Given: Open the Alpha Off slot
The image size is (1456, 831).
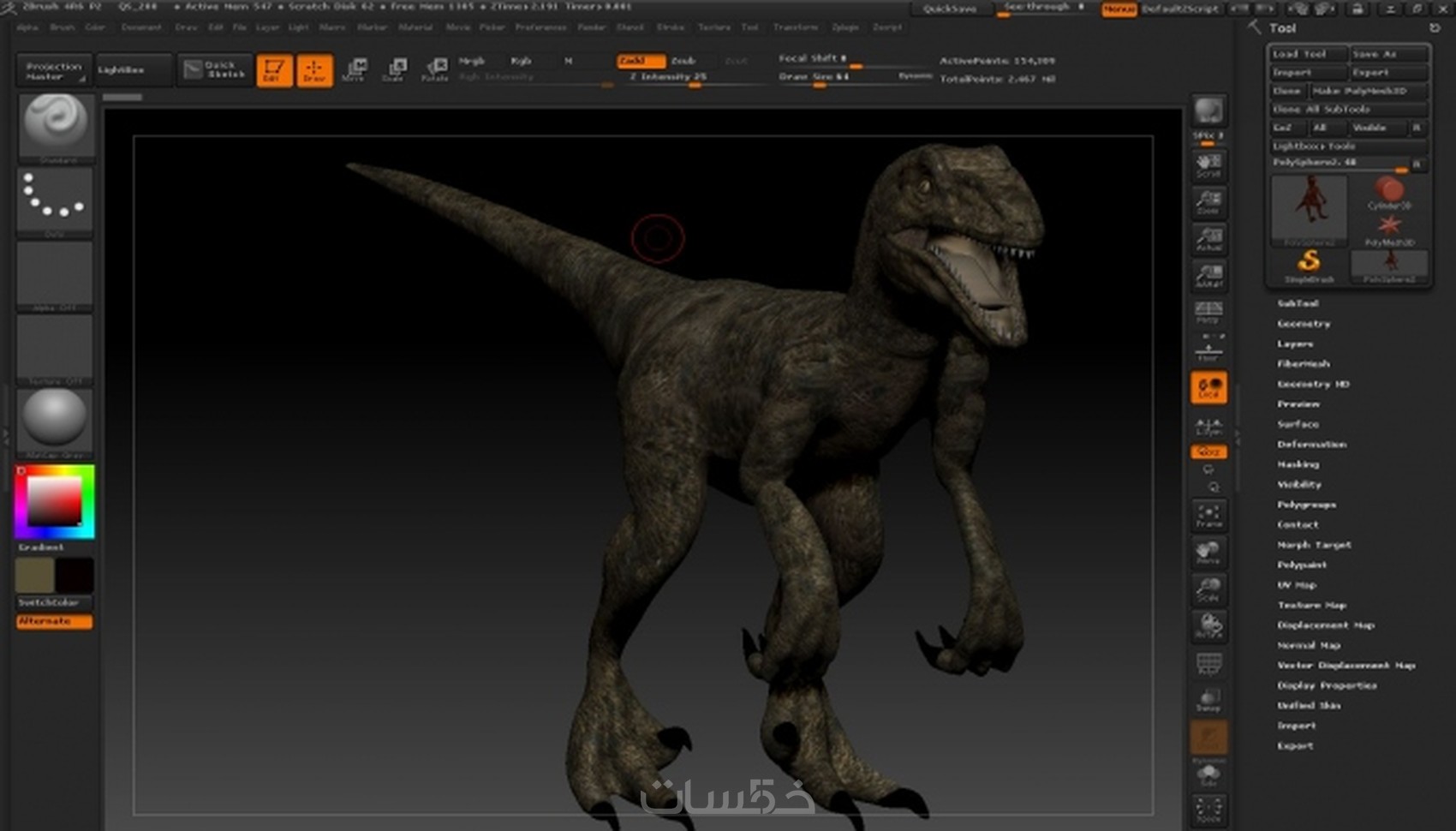Looking at the screenshot, I should point(55,276).
